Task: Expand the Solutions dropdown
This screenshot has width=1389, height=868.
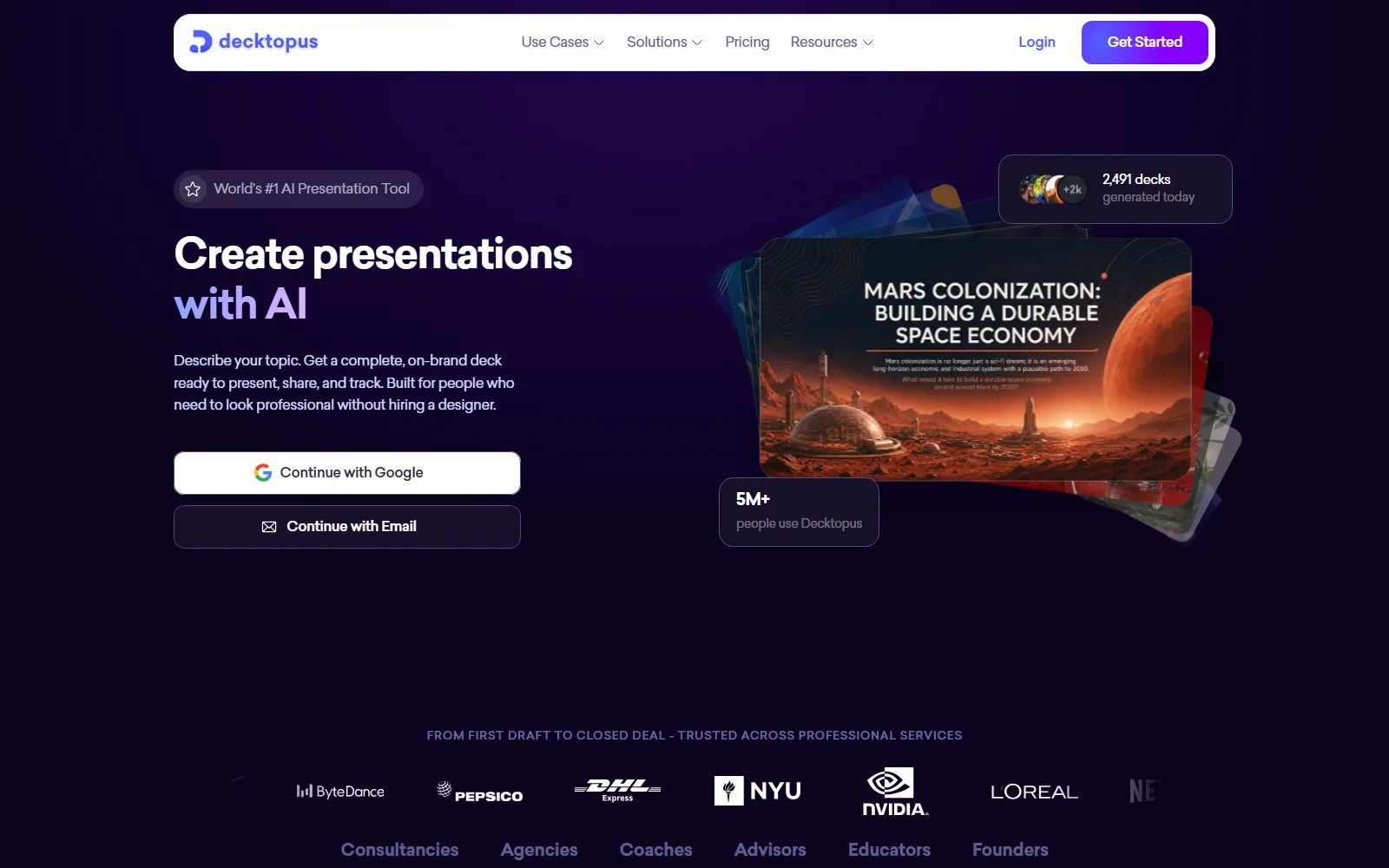Action: click(x=665, y=43)
